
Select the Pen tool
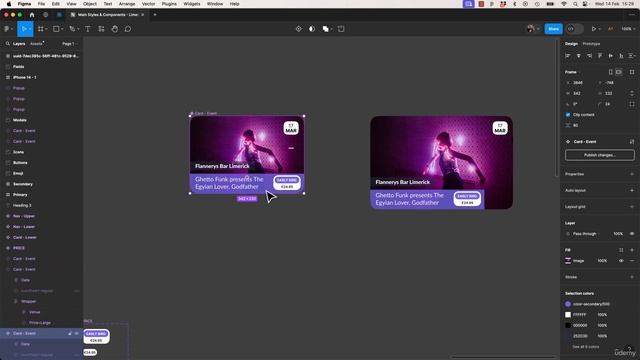point(72,29)
